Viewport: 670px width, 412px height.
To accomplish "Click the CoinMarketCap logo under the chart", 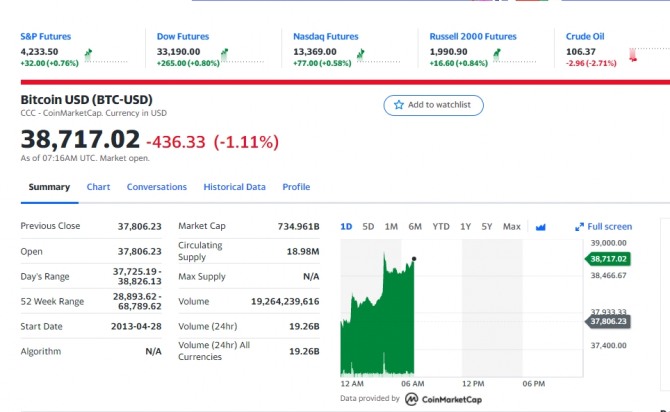I will pos(411,398).
